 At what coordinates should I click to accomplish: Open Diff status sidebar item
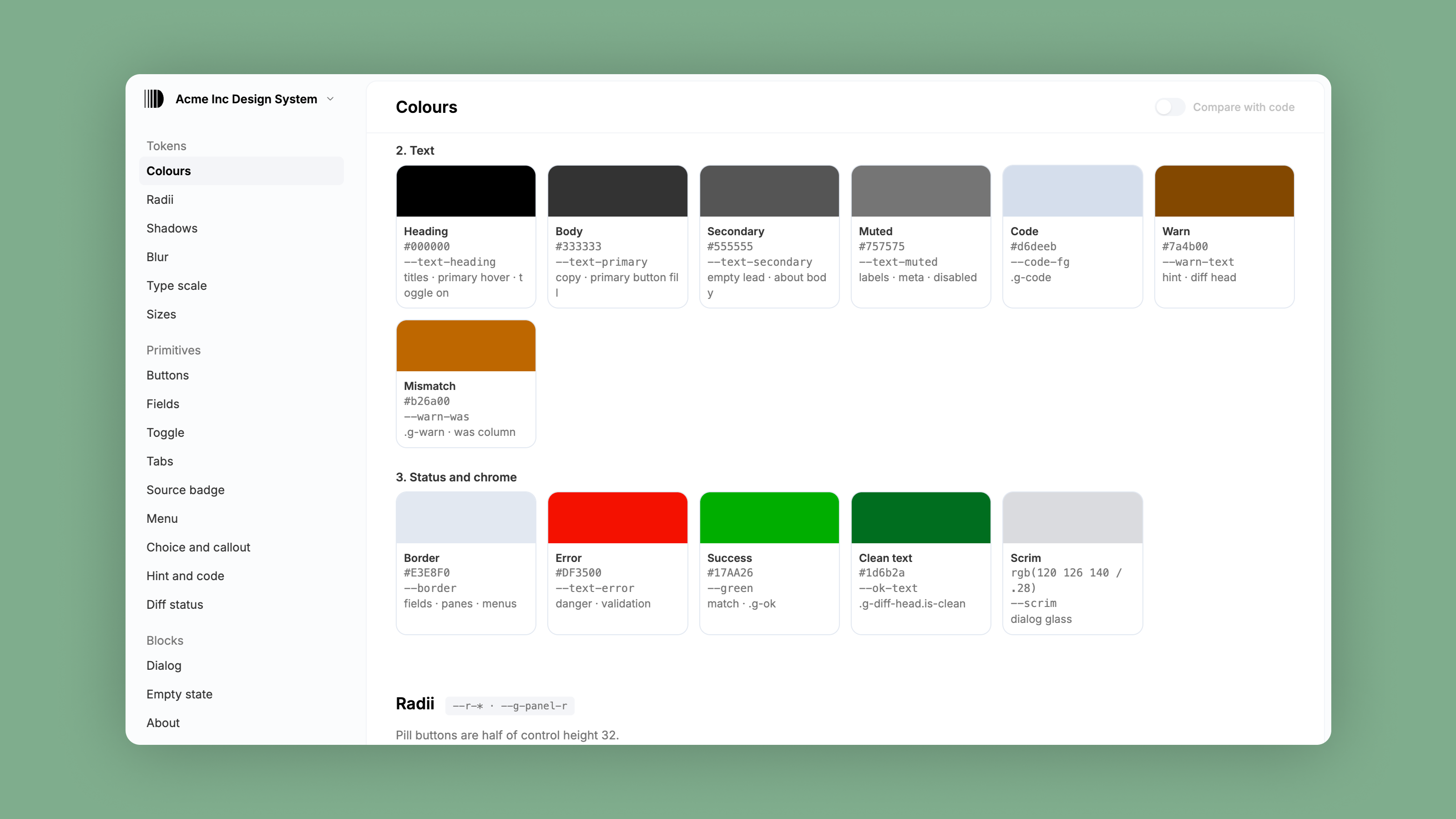(241, 604)
